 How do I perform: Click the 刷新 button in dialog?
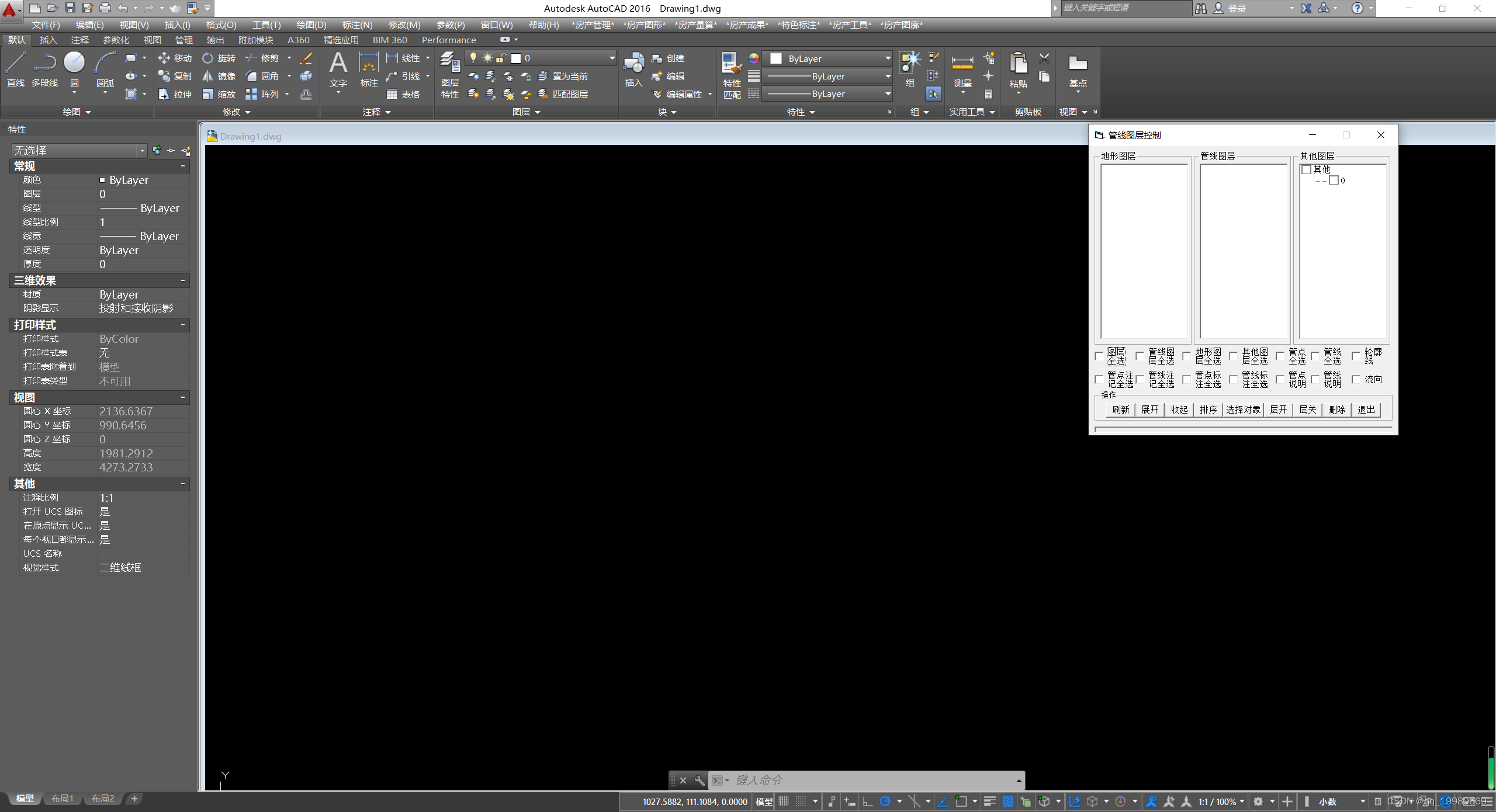click(1120, 410)
